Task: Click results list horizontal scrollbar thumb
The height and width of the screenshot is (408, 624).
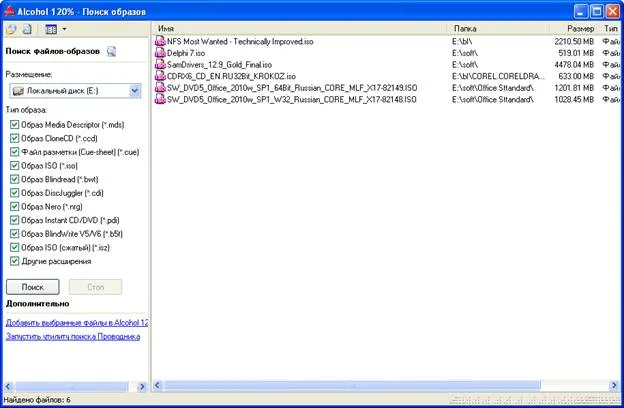Action: tap(353, 385)
